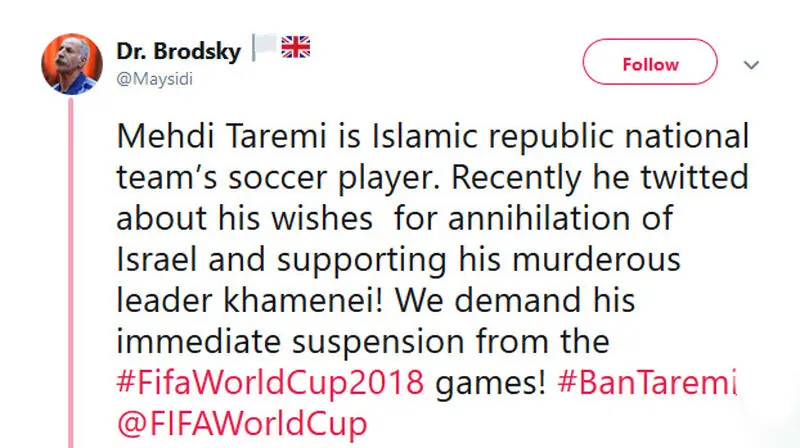The height and width of the screenshot is (448, 800).
Task: Follow the Dr. Brodsky account
Action: click(650, 62)
